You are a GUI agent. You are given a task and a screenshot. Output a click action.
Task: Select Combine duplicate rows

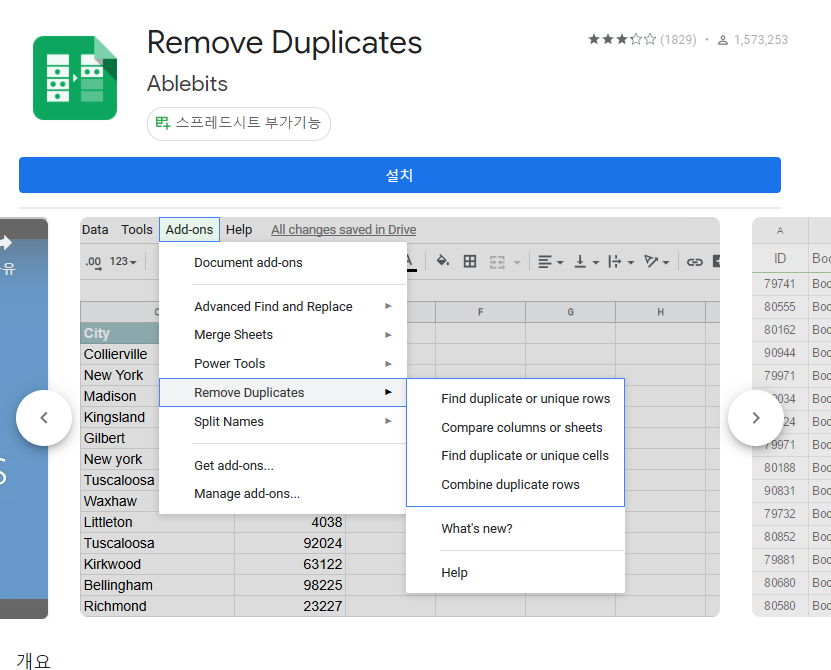[516, 484]
